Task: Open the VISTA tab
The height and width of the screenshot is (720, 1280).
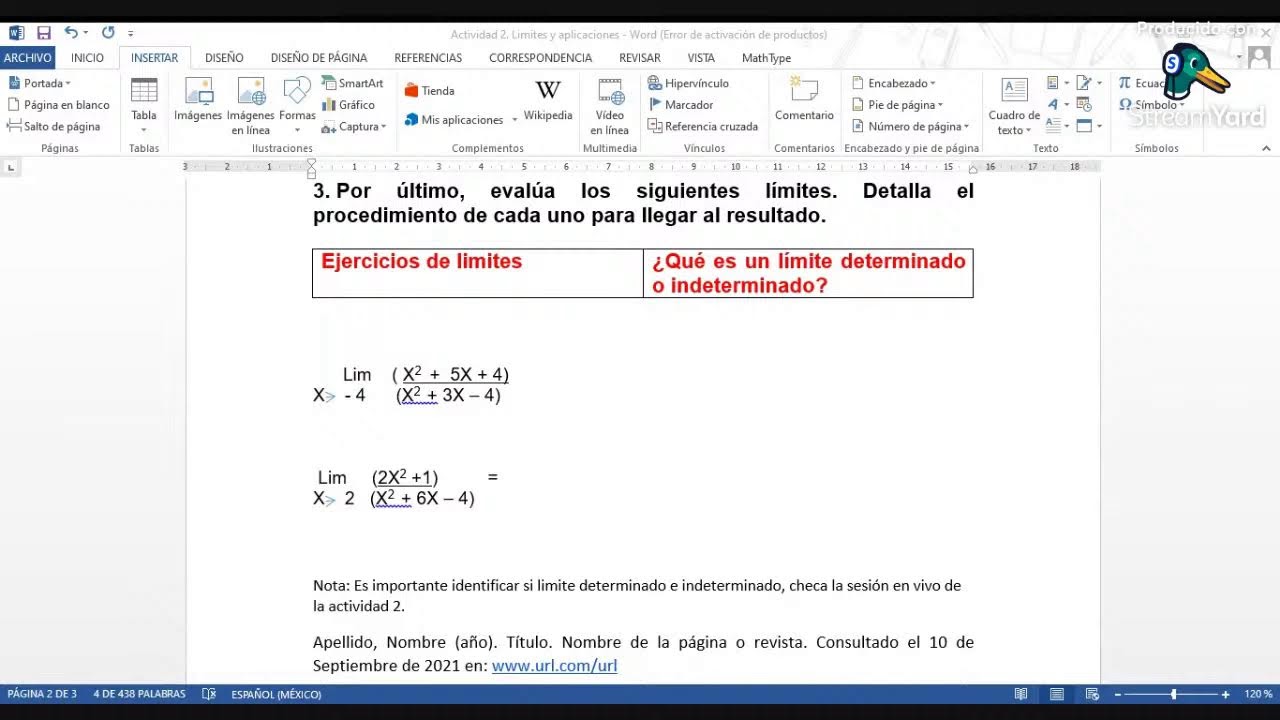Action: click(701, 58)
